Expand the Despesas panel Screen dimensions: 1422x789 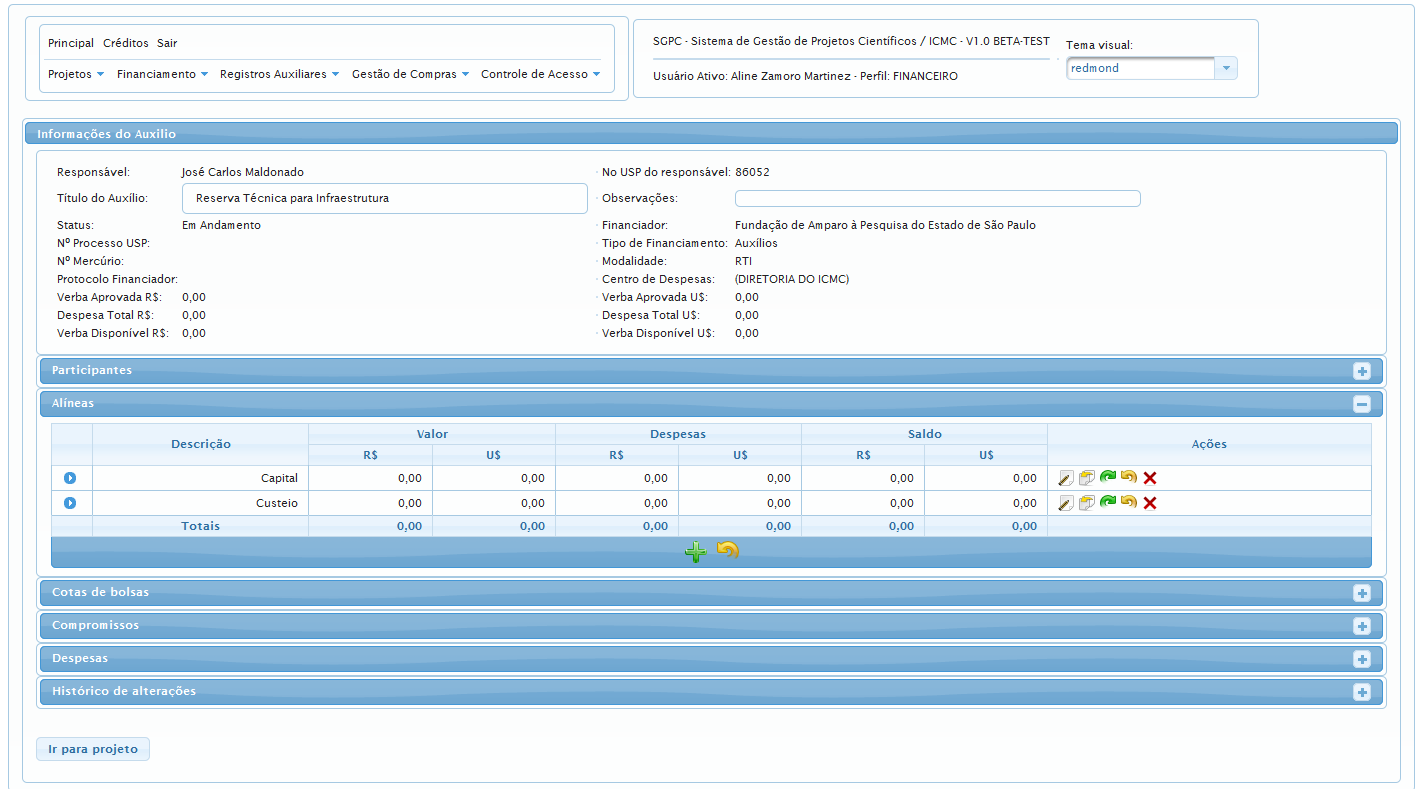(1361, 659)
